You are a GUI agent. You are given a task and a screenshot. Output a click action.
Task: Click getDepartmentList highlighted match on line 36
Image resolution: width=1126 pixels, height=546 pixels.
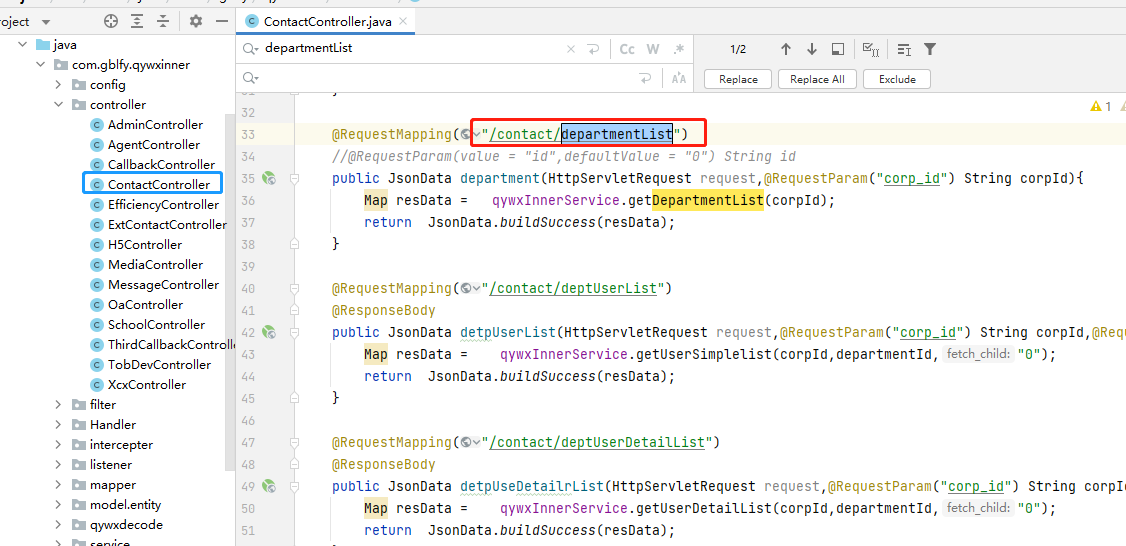tap(707, 200)
